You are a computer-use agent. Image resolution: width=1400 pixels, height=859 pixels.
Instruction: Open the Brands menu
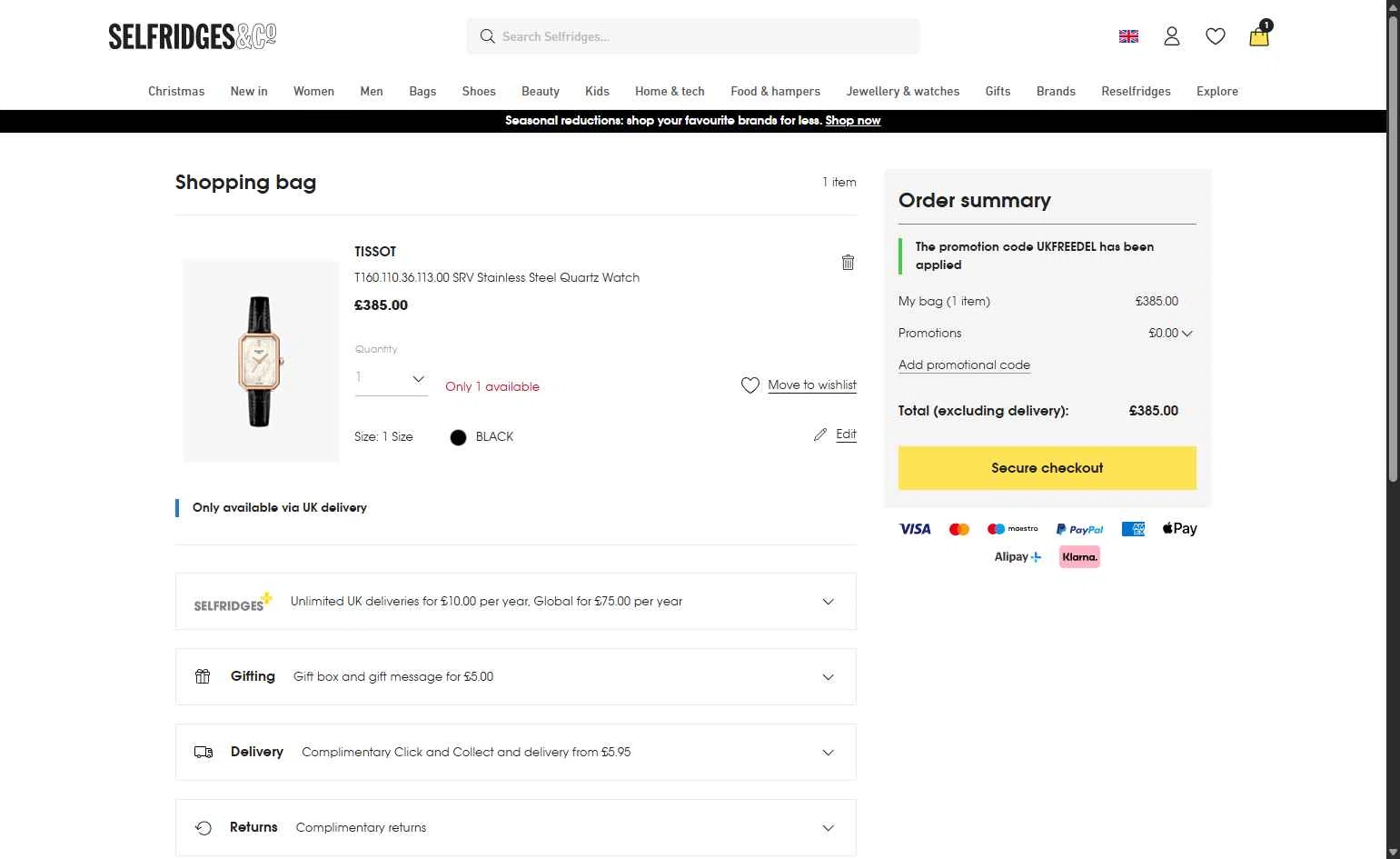(1056, 91)
